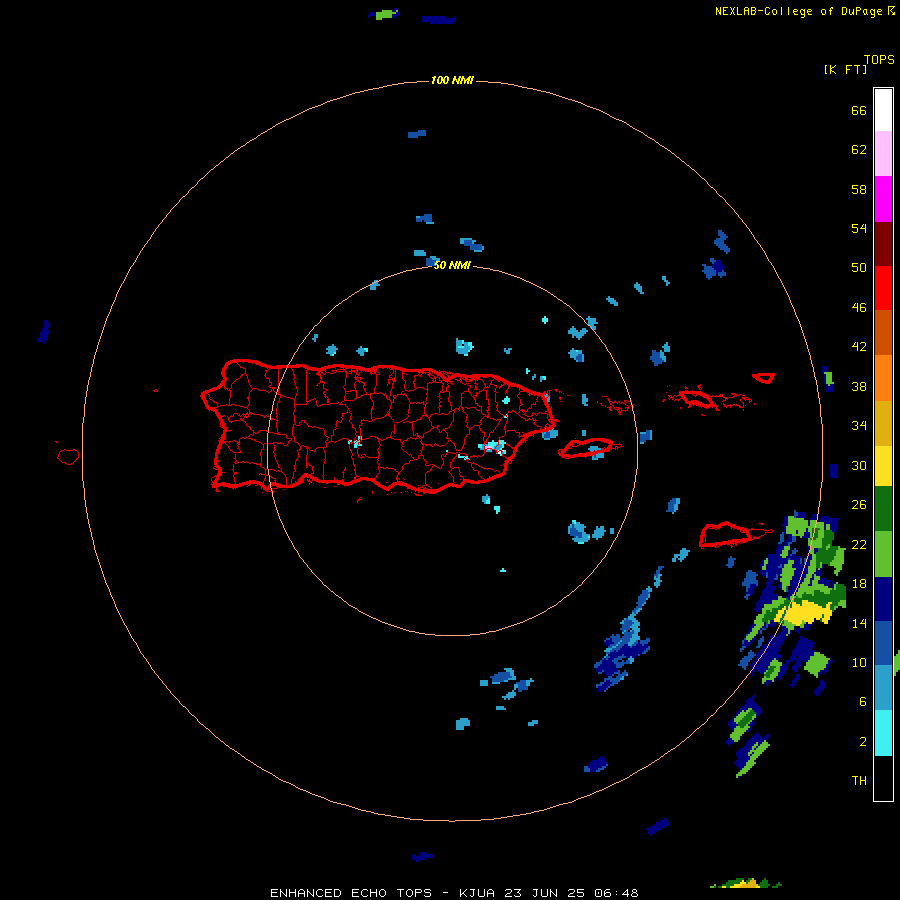Click the legend value "6"
This screenshot has height=900, width=900.
tap(863, 702)
